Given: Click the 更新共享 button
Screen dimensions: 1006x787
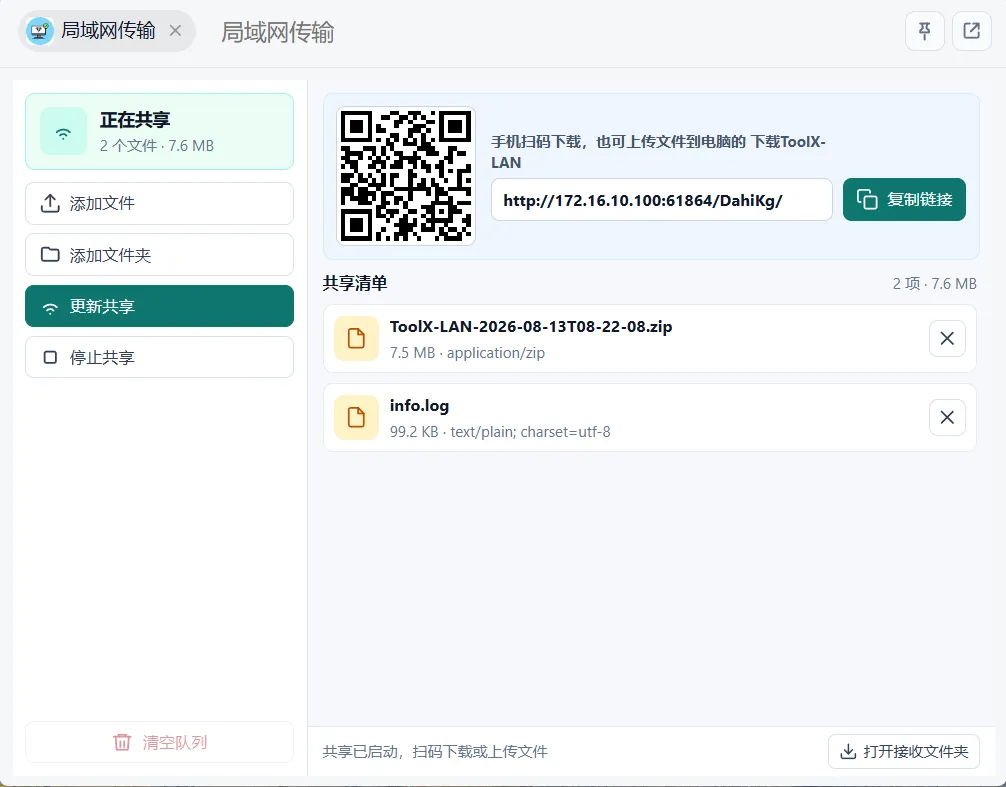Looking at the screenshot, I should [159, 306].
